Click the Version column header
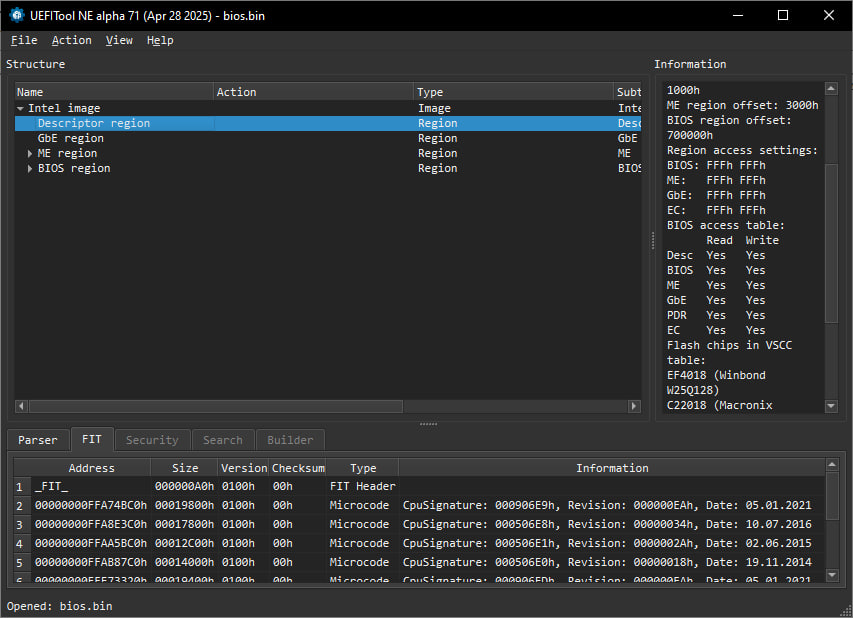853x618 pixels. pyautogui.click(x=244, y=468)
